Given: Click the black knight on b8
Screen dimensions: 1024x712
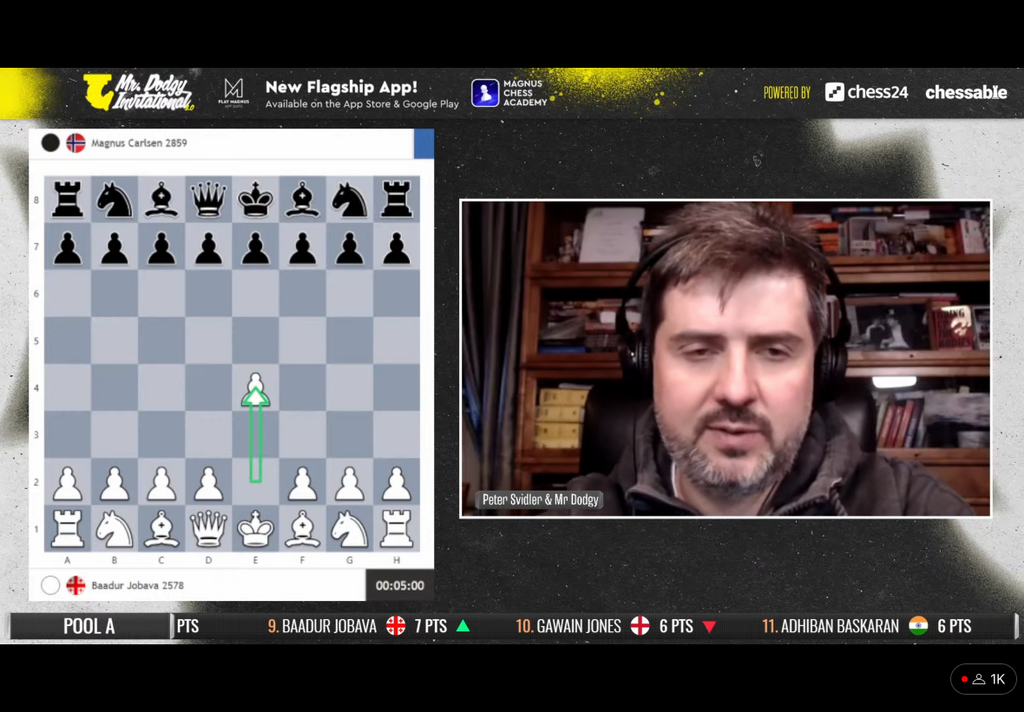Looking at the screenshot, I should click(x=114, y=199).
